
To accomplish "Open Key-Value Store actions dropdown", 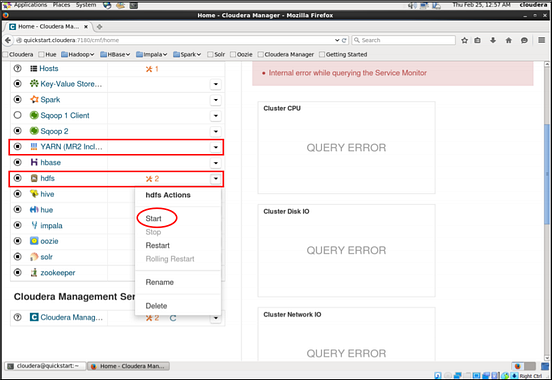I will [215, 84].
